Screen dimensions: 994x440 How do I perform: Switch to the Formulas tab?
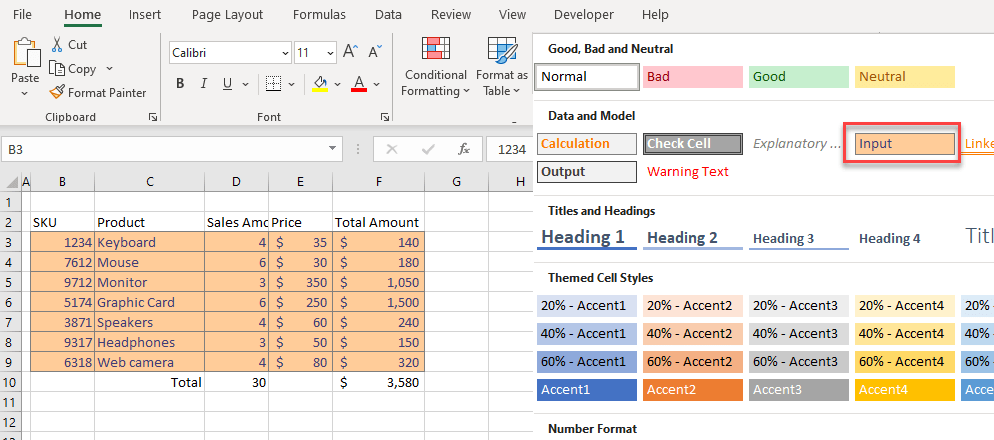(319, 15)
